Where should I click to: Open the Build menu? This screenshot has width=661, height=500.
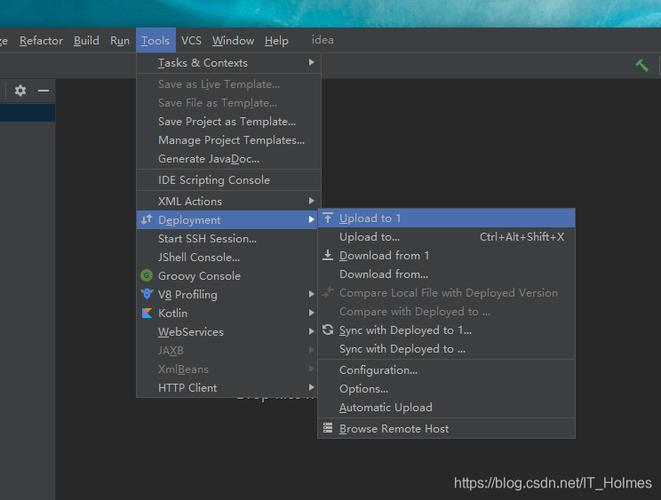pyautogui.click(x=86, y=40)
